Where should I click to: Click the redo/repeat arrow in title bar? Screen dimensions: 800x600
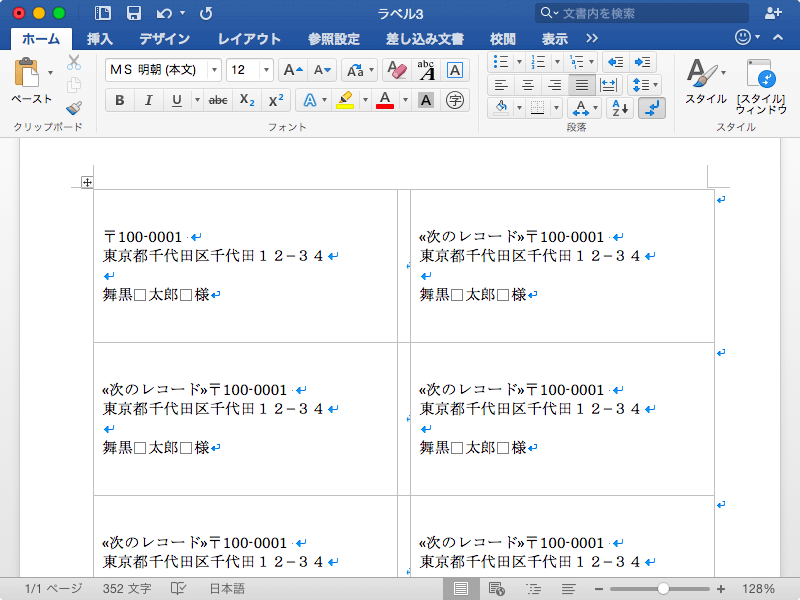206,13
